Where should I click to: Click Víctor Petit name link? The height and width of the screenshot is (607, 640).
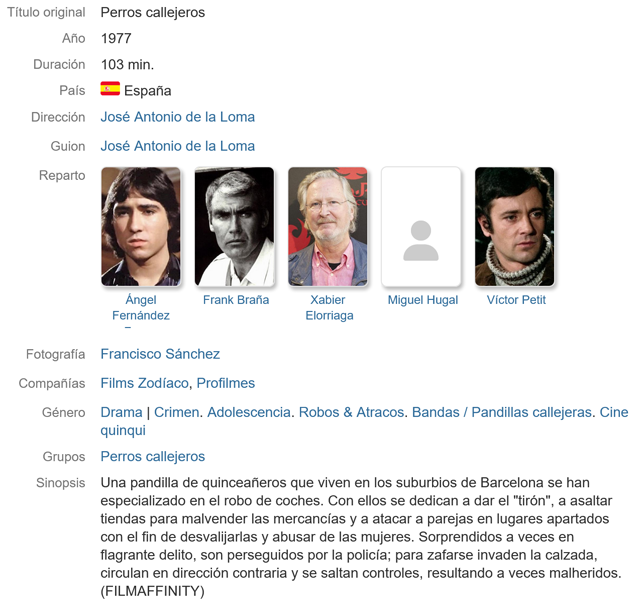click(x=516, y=300)
